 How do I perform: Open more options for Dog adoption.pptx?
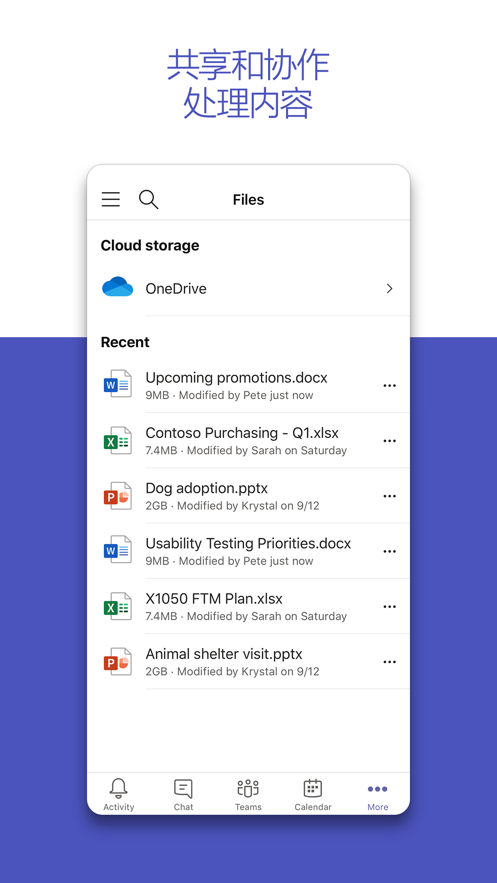(x=389, y=496)
